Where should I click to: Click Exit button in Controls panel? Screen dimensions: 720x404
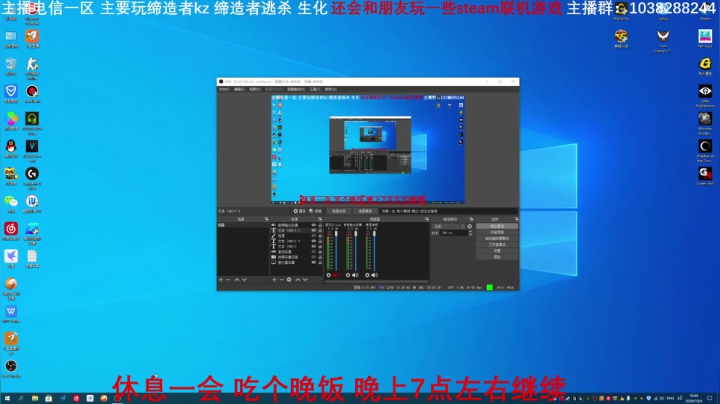point(497,257)
